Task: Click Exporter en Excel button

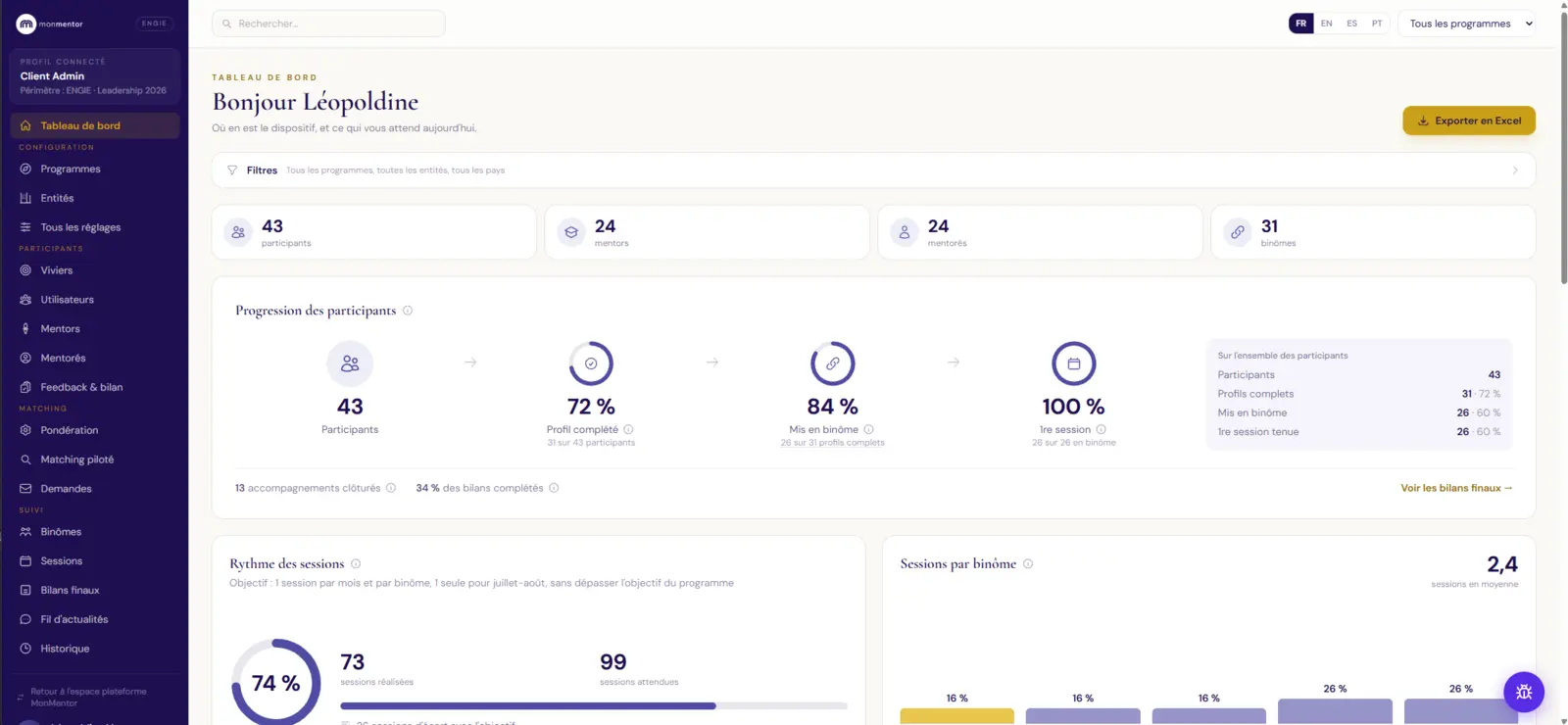Action: (x=1469, y=121)
